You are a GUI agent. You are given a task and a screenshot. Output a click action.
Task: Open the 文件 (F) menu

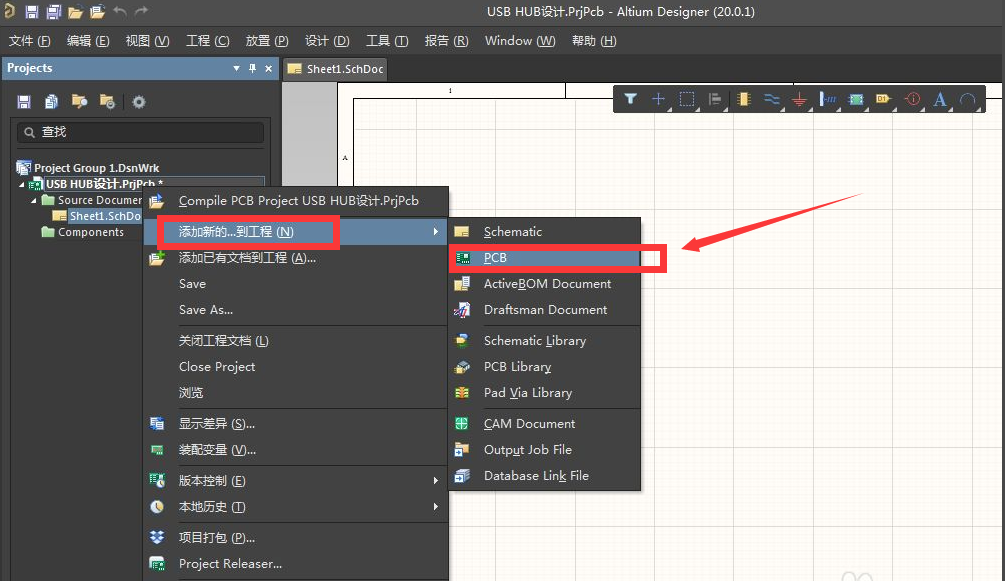pos(29,41)
